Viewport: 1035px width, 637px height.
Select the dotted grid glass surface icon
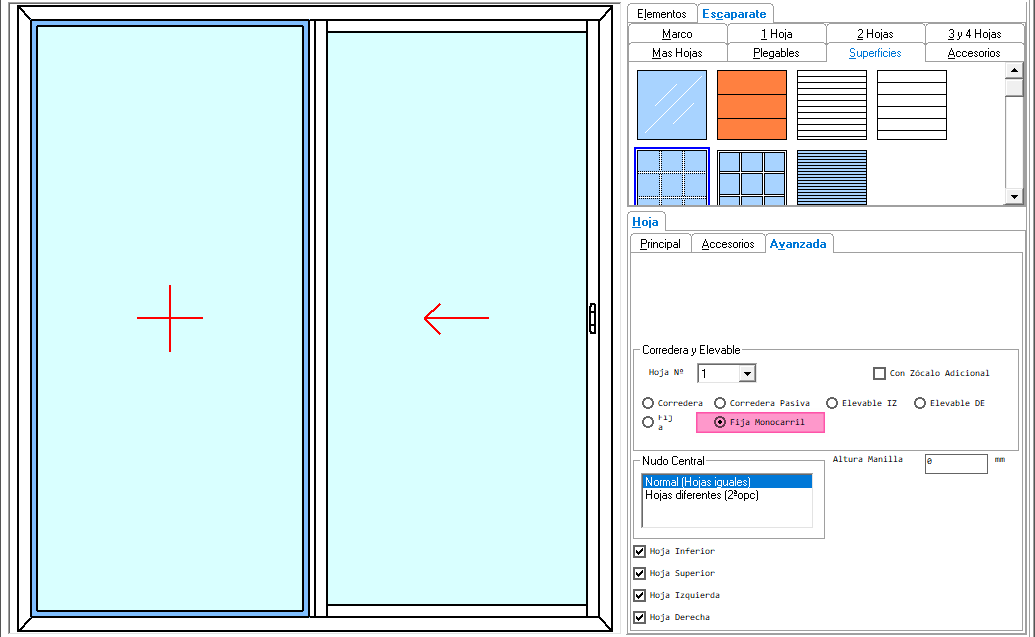point(671,177)
